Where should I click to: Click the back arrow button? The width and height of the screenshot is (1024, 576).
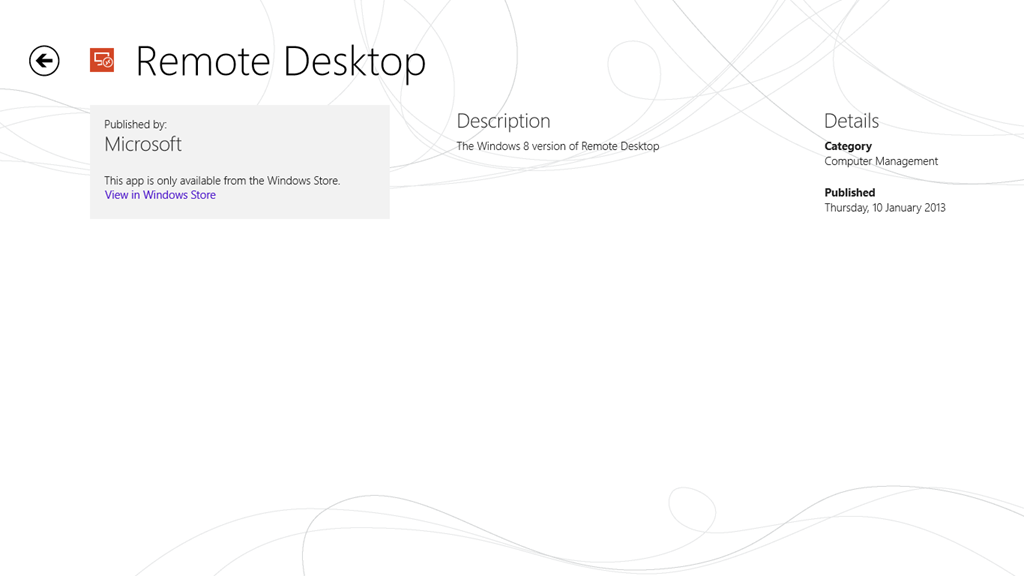44,61
